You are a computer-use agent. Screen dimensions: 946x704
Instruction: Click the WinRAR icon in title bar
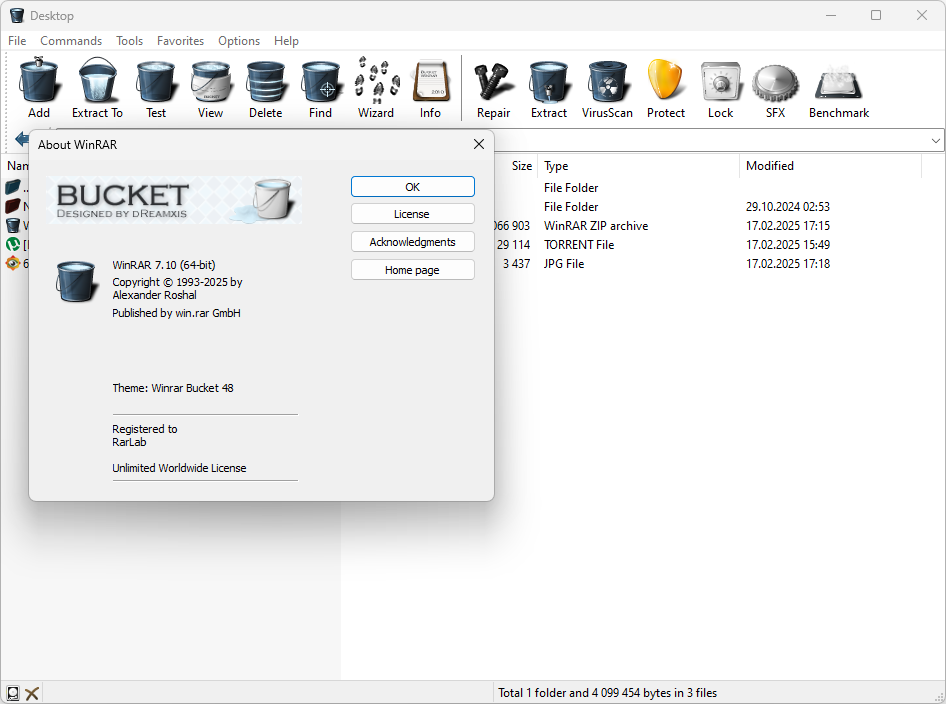[17, 15]
